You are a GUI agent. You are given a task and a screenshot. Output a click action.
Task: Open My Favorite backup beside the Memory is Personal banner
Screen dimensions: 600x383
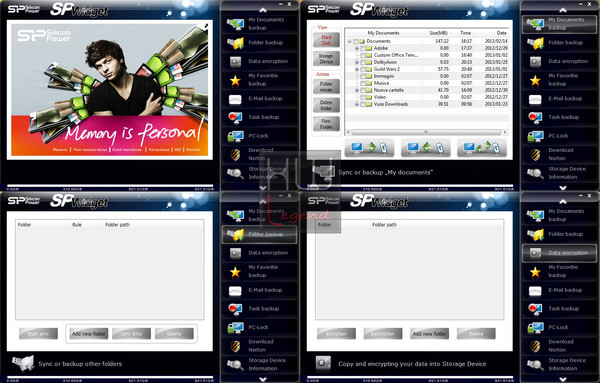click(260, 80)
